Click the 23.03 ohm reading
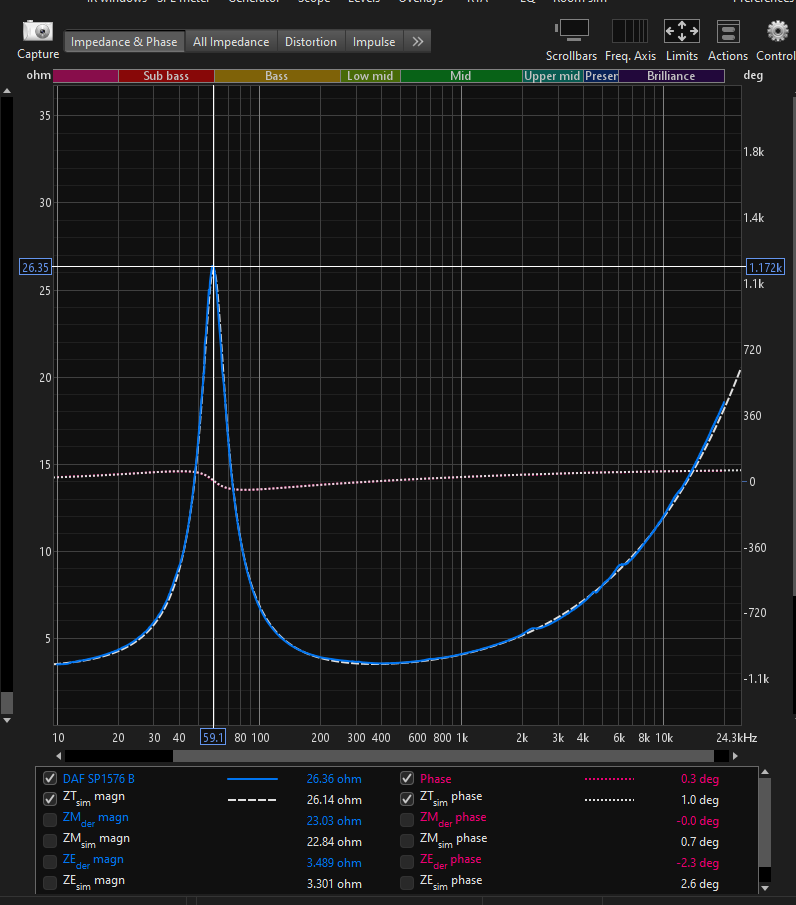 tap(334, 821)
